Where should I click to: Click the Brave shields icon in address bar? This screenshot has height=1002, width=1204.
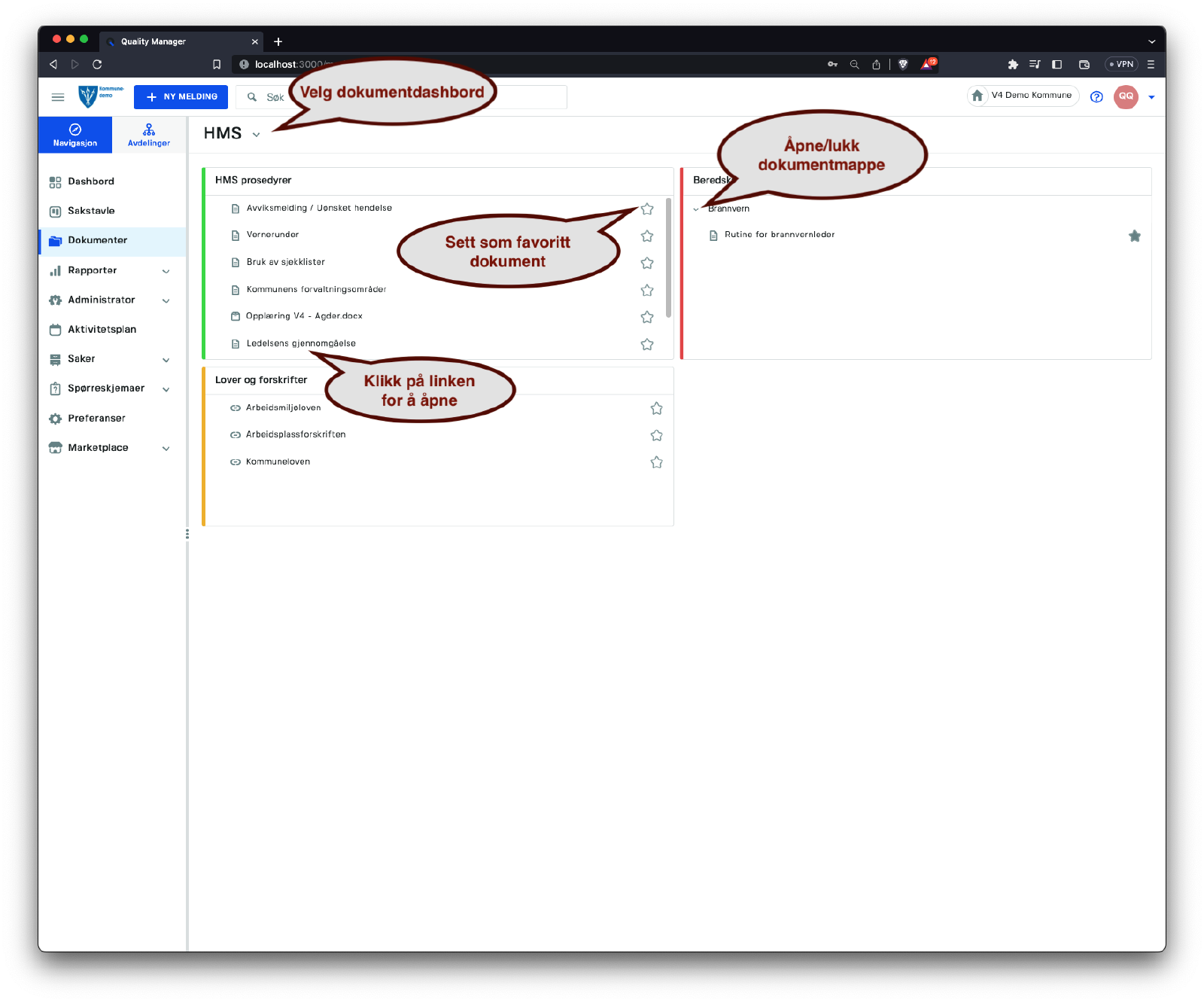coord(903,65)
